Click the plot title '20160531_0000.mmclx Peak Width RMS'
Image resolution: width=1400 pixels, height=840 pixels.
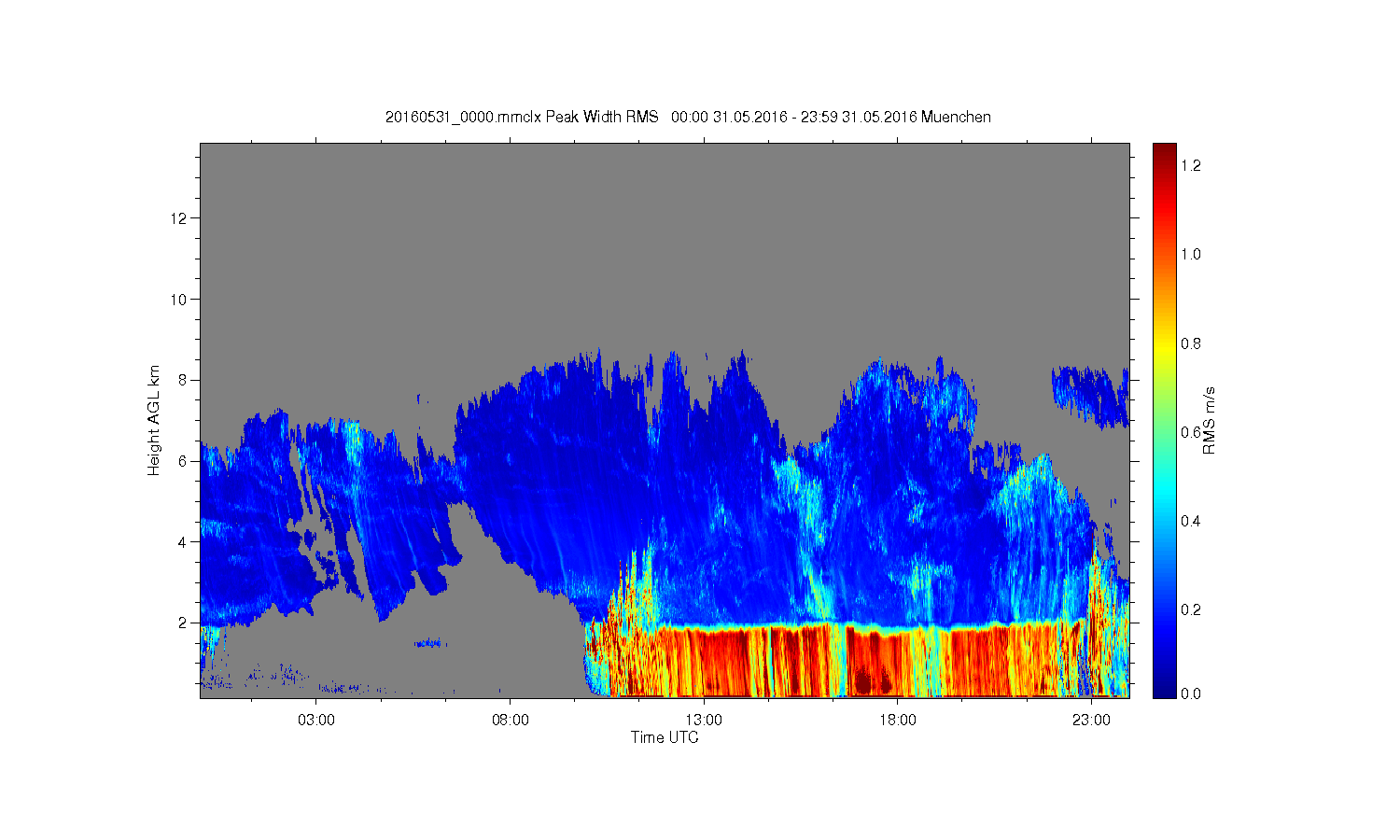click(x=522, y=117)
